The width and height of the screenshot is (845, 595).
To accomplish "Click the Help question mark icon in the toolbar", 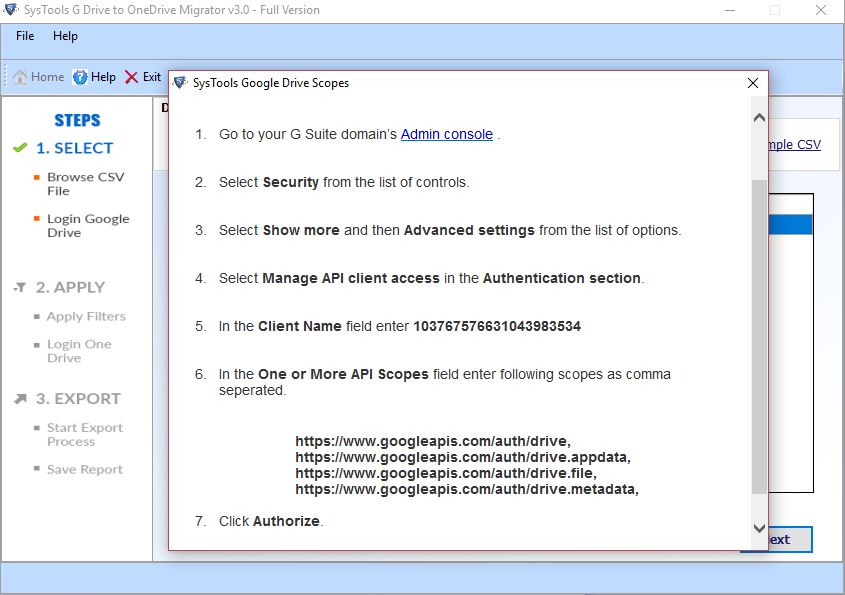I will (x=80, y=77).
